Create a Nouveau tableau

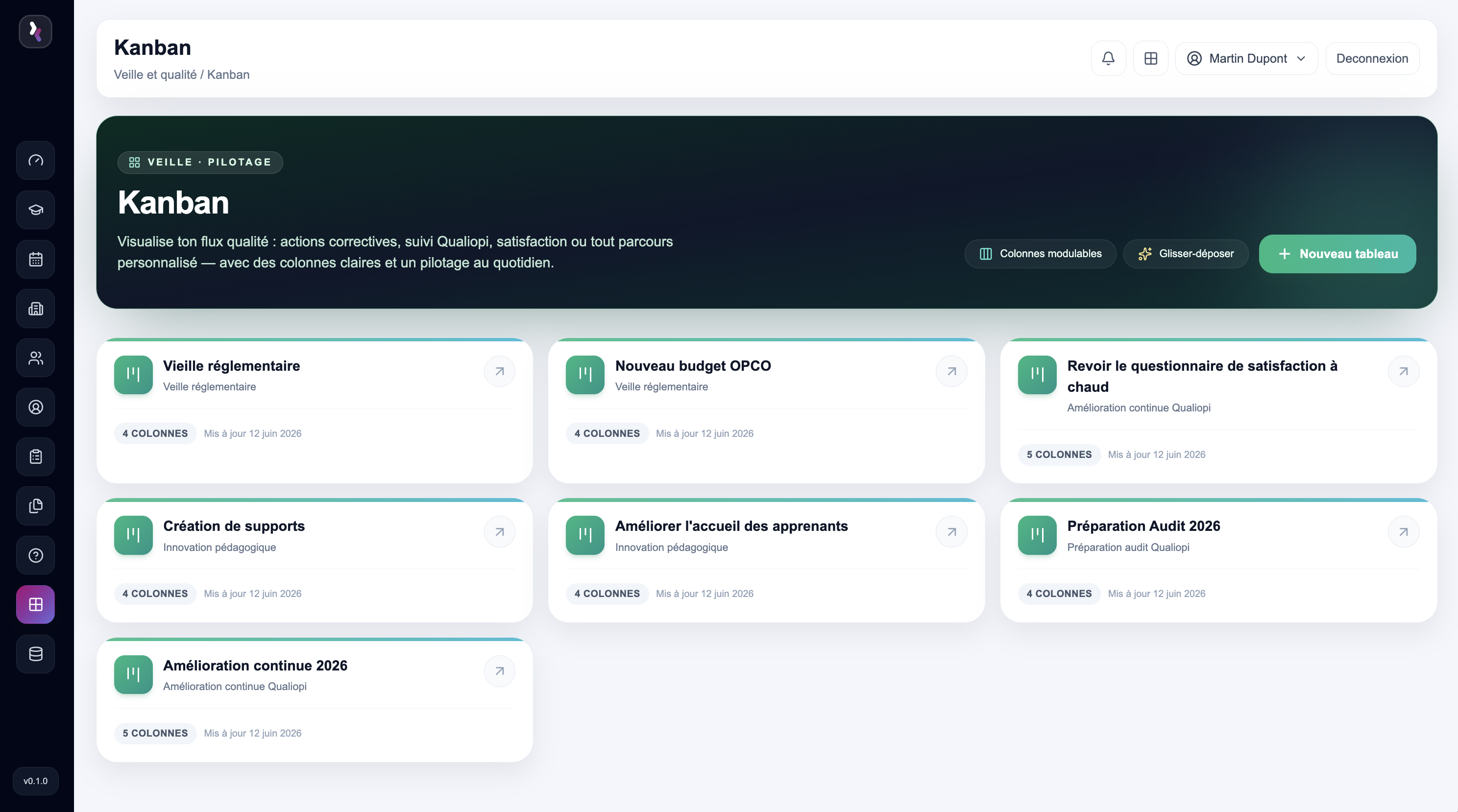point(1337,254)
